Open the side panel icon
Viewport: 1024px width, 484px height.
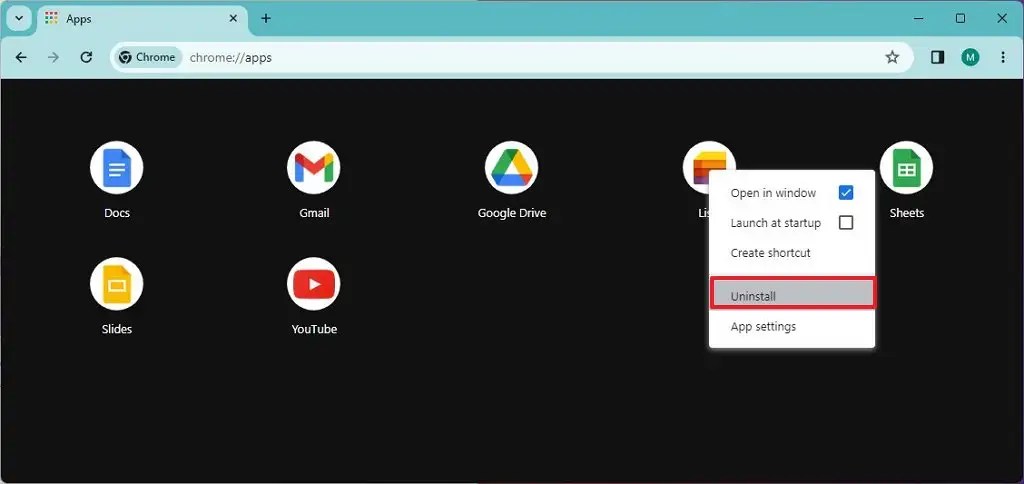tap(938, 57)
